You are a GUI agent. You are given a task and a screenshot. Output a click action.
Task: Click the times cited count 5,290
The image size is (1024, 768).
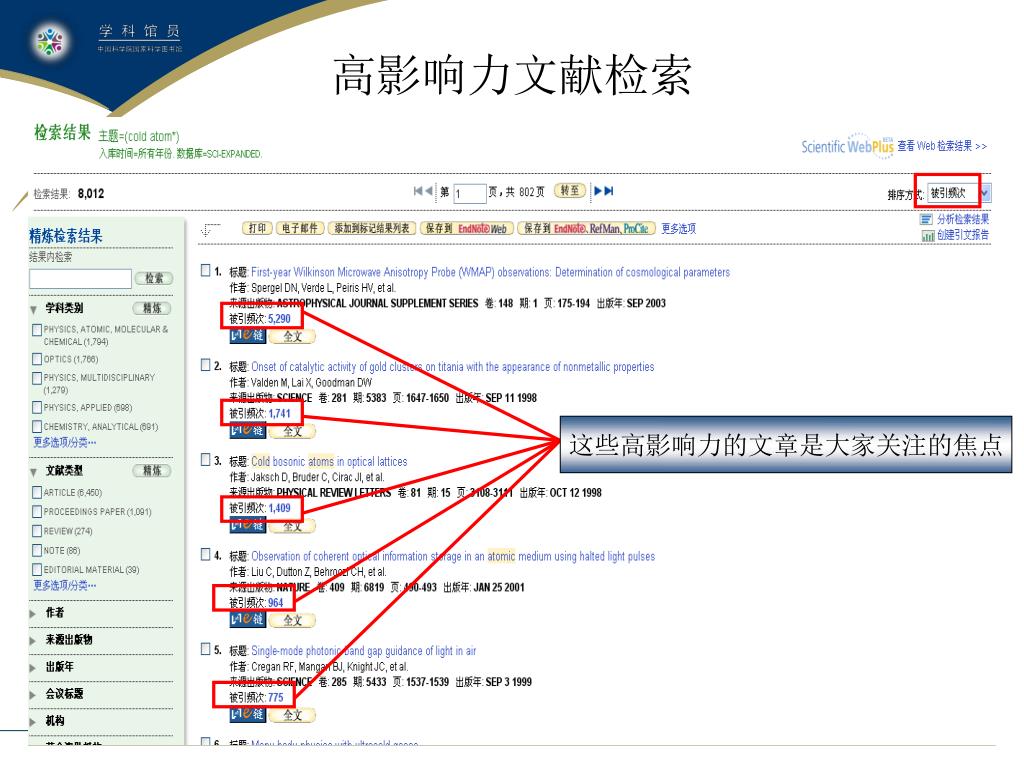(280, 319)
